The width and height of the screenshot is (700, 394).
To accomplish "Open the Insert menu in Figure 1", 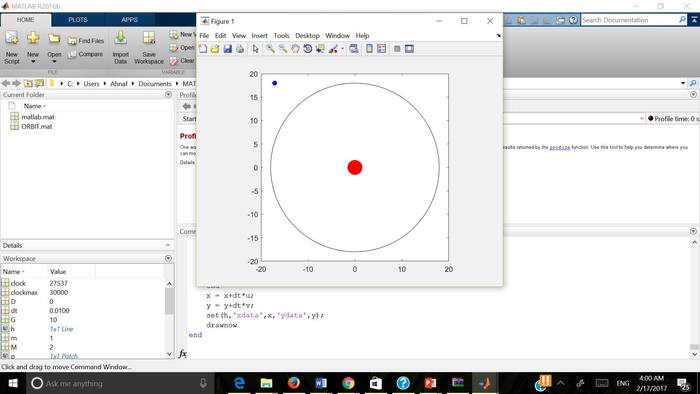I will pyautogui.click(x=259, y=36).
